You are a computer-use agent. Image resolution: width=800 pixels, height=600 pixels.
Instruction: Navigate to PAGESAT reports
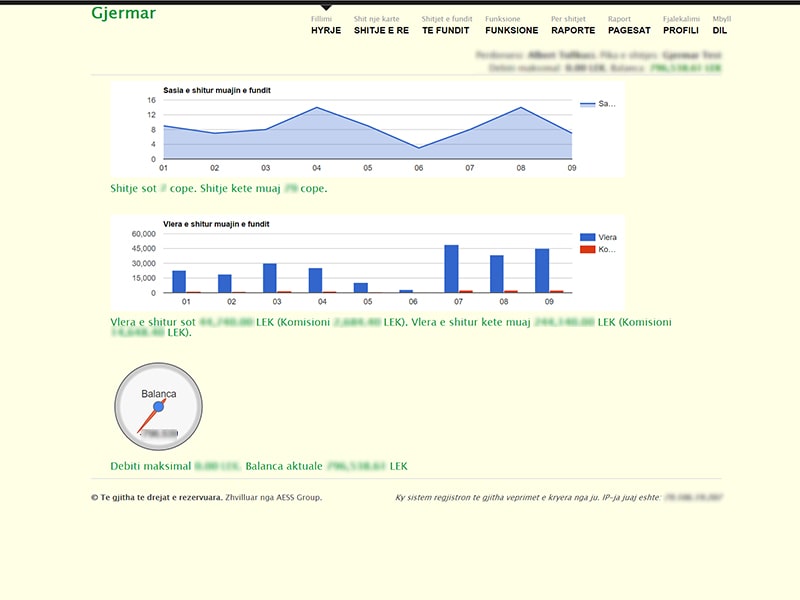pos(629,30)
